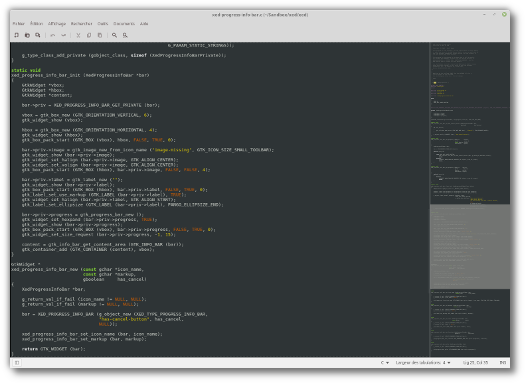The height and width of the screenshot is (384, 526).
Task: Open the C language selector dropdown
Action: (x=384, y=363)
